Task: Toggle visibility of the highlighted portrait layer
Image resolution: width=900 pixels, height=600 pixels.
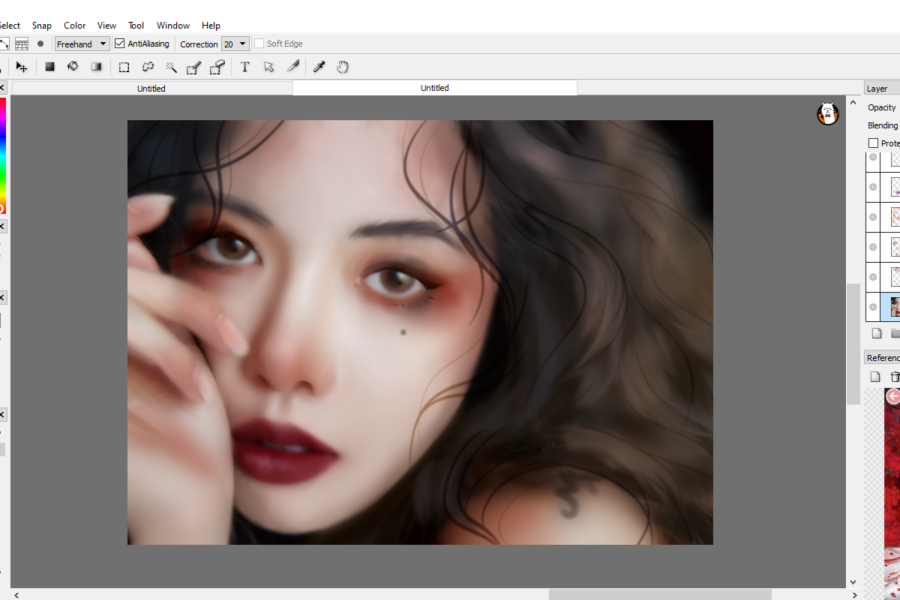Action: coord(873,307)
